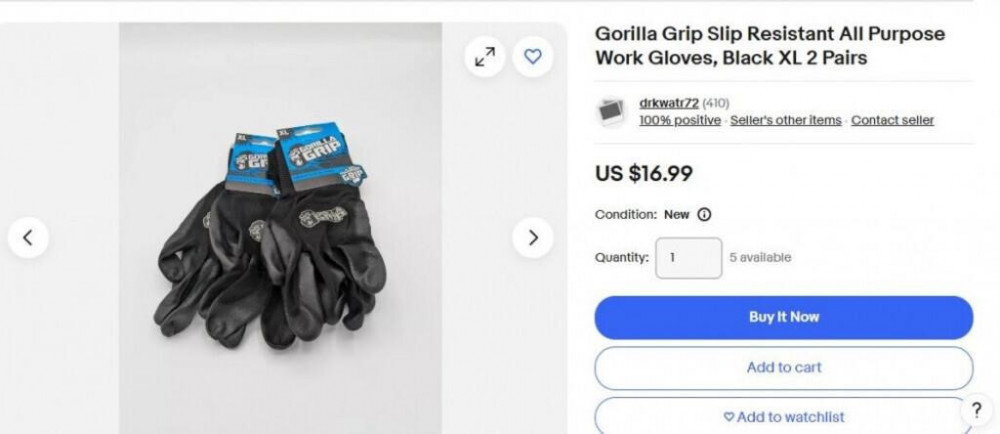Screen dimensions: 1000x434
Task: Click the heart icon on product image
Action: click(533, 57)
